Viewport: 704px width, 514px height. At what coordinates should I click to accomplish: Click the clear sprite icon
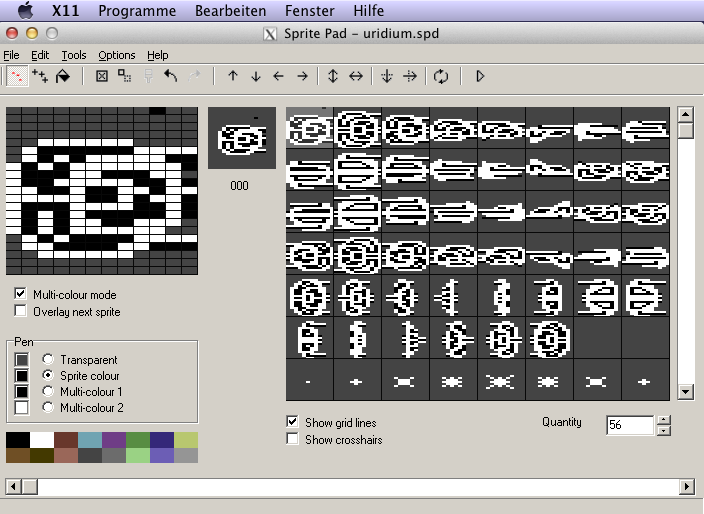tap(102, 76)
